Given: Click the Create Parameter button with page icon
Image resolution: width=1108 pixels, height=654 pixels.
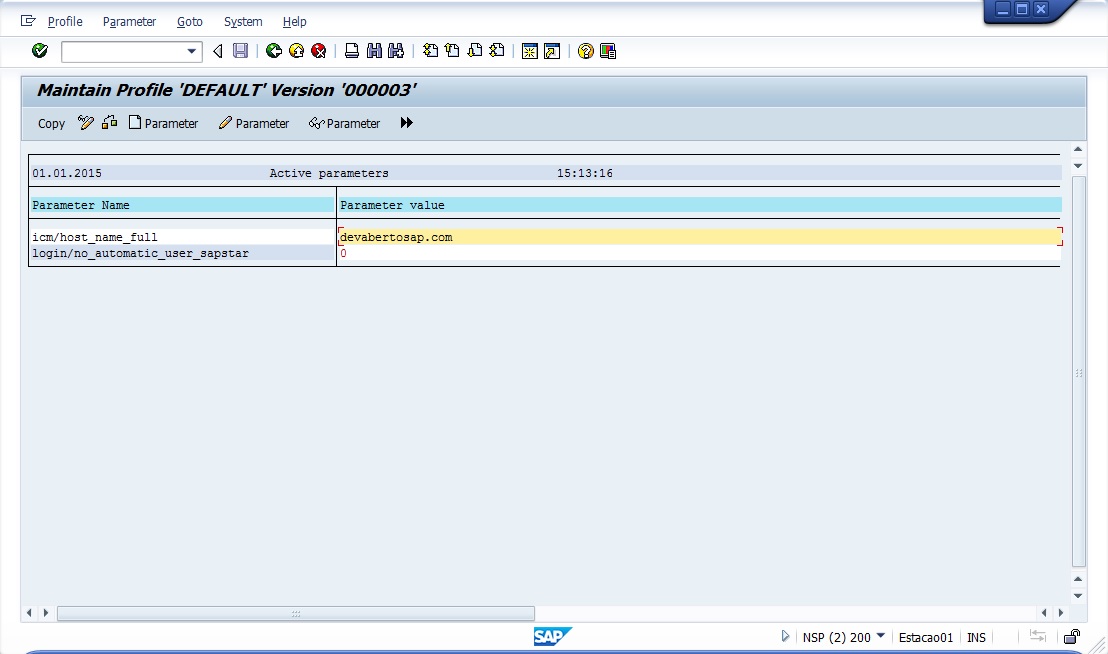Looking at the screenshot, I should 163,124.
